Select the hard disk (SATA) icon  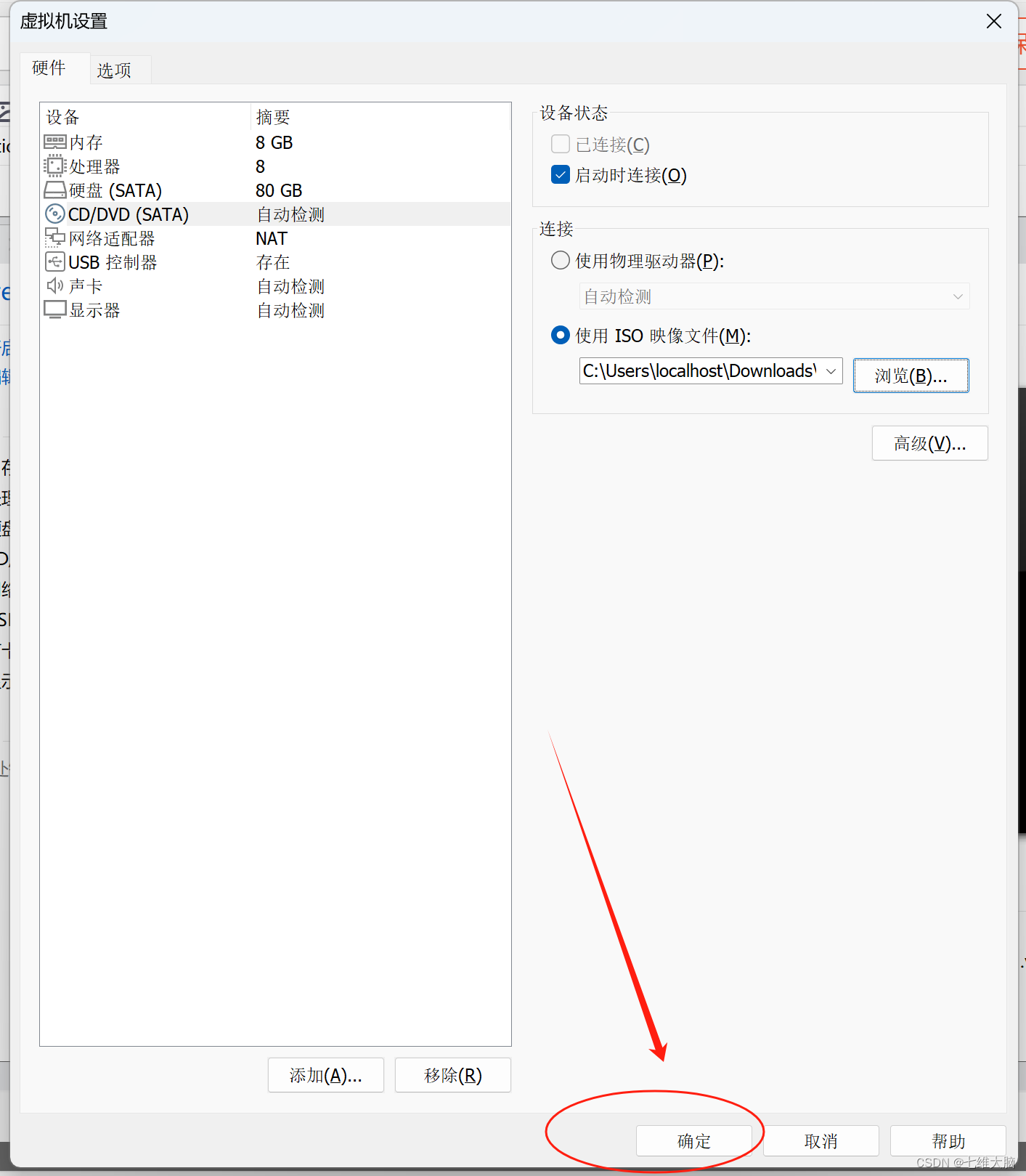(x=55, y=190)
